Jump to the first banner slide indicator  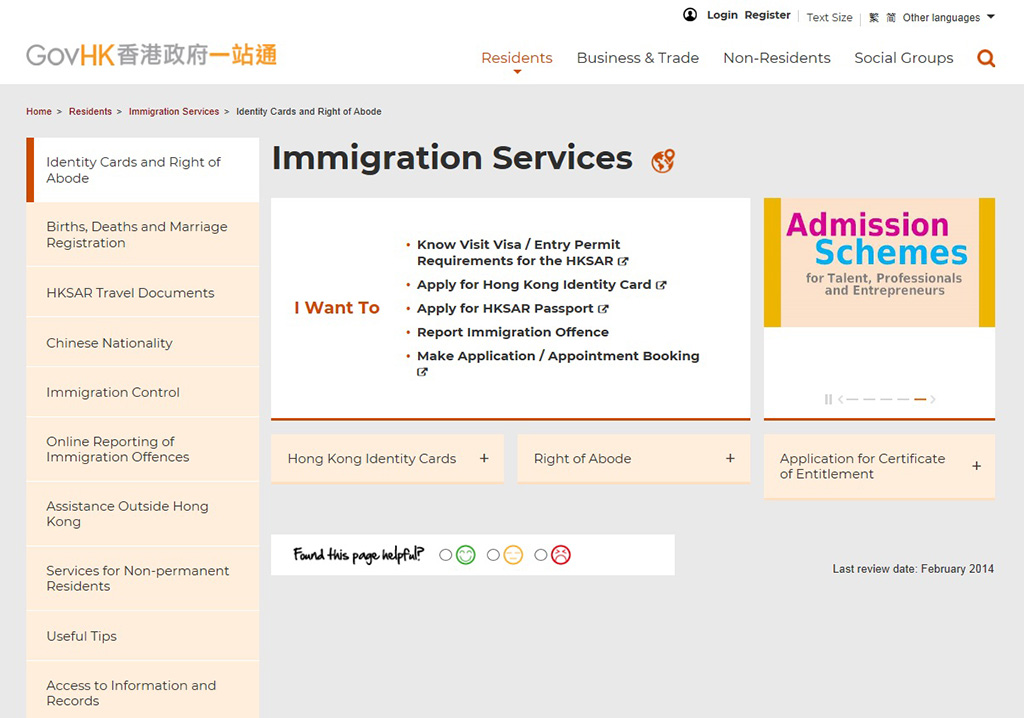(852, 399)
